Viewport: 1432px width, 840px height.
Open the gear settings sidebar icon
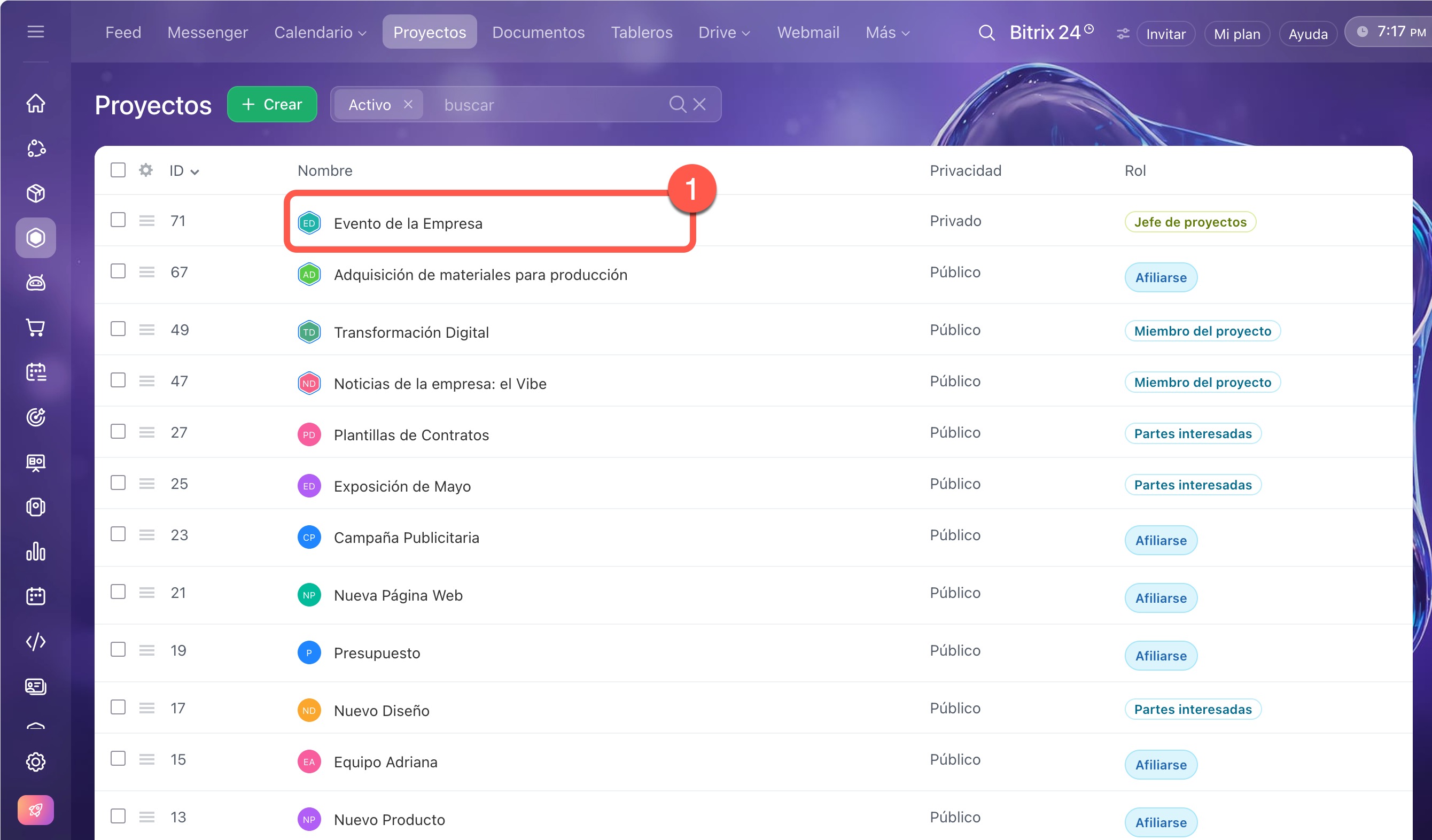36,762
